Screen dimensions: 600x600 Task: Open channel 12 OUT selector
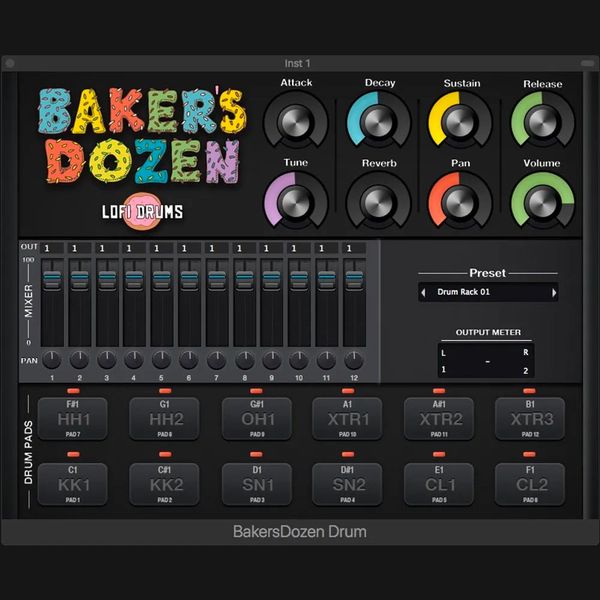[x=354, y=248]
